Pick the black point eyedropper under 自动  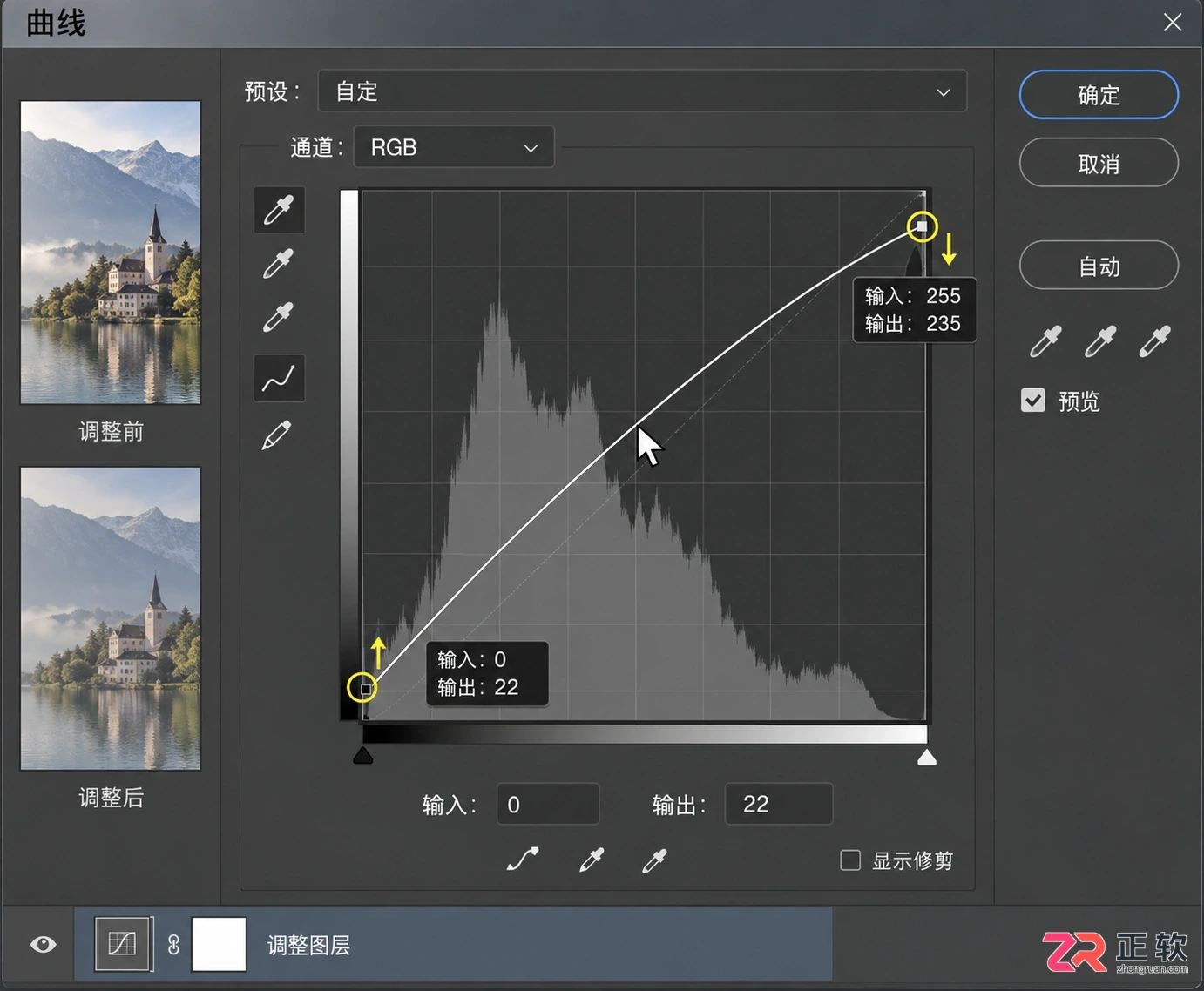[1045, 341]
